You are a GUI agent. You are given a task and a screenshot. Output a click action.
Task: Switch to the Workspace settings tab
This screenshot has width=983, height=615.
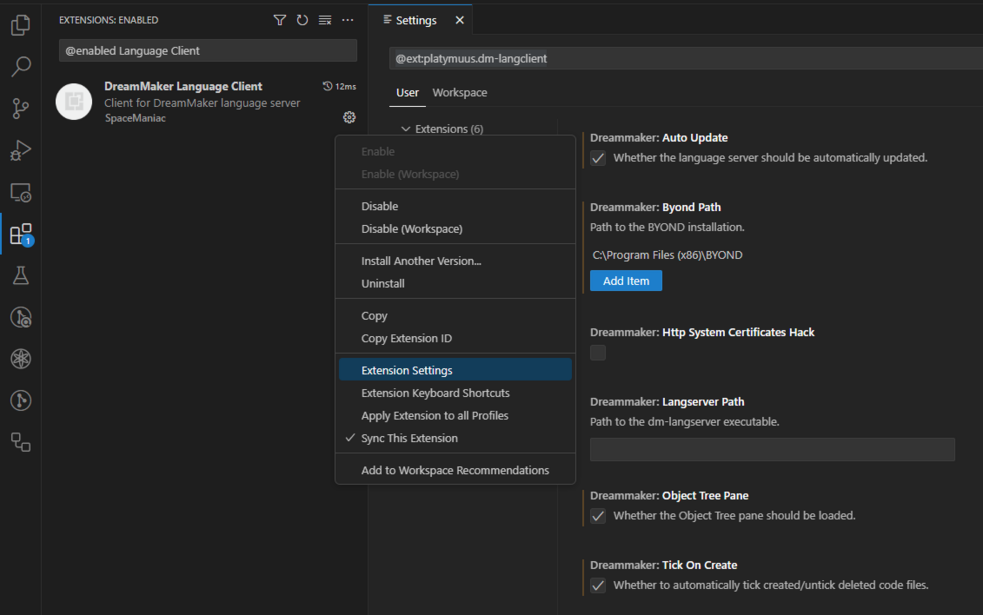pyautogui.click(x=459, y=92)
